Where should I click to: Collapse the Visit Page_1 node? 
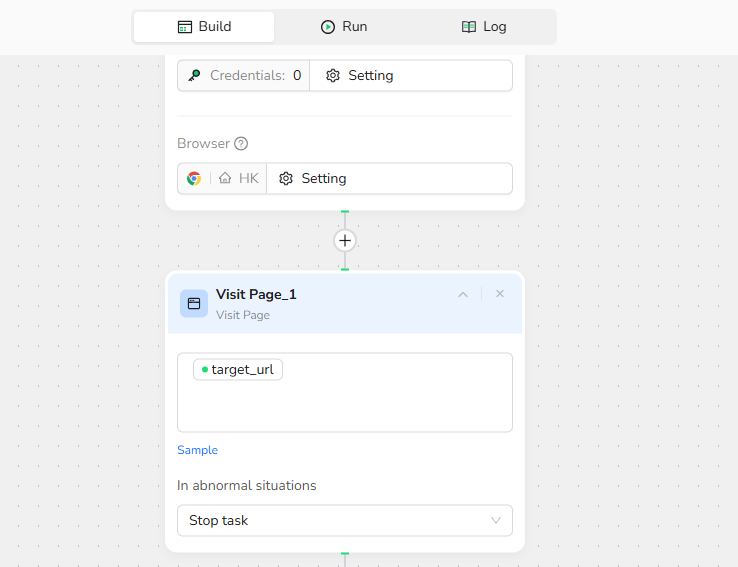(463, 294)
